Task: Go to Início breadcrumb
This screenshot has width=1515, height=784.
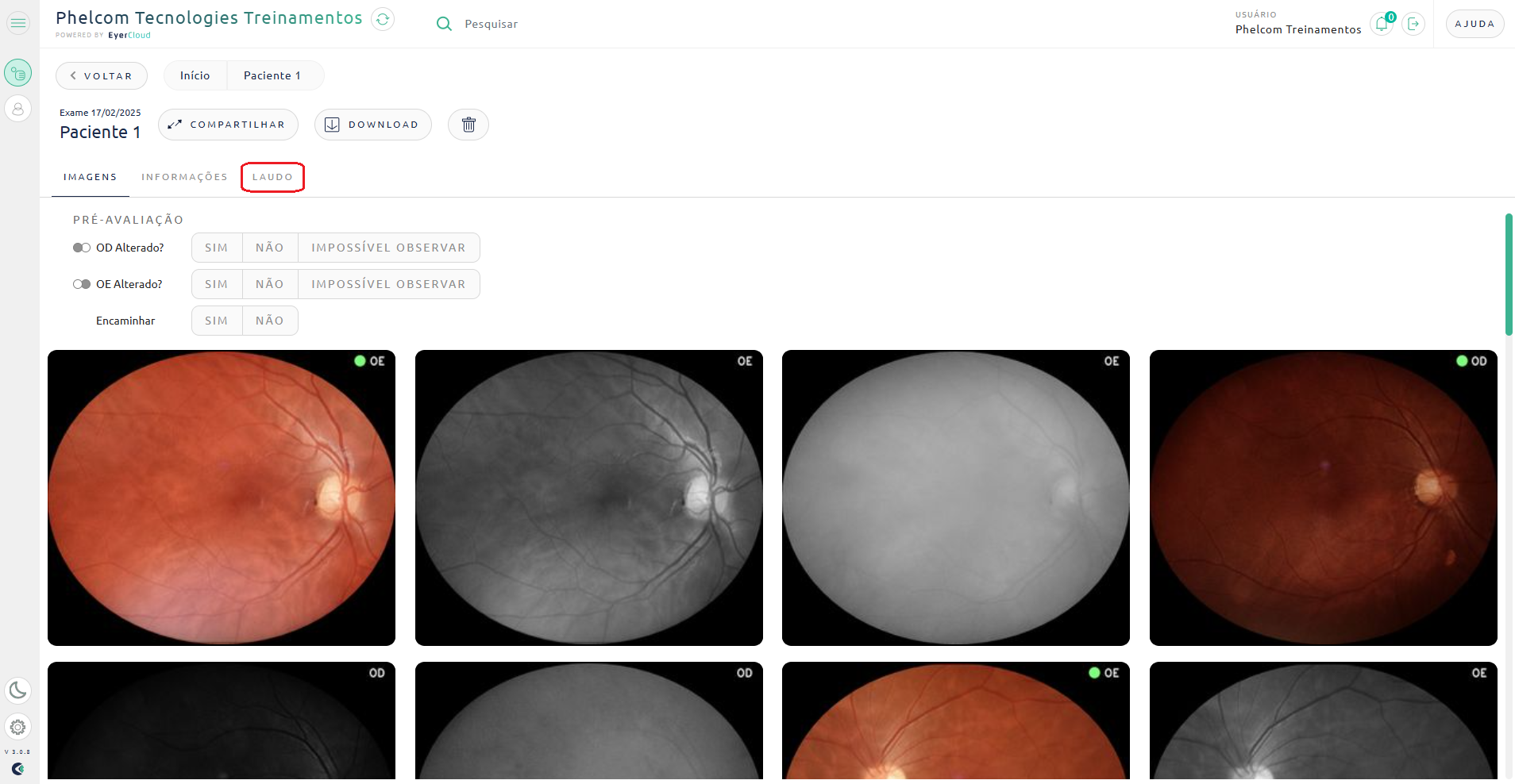Action: coord(195,75)
